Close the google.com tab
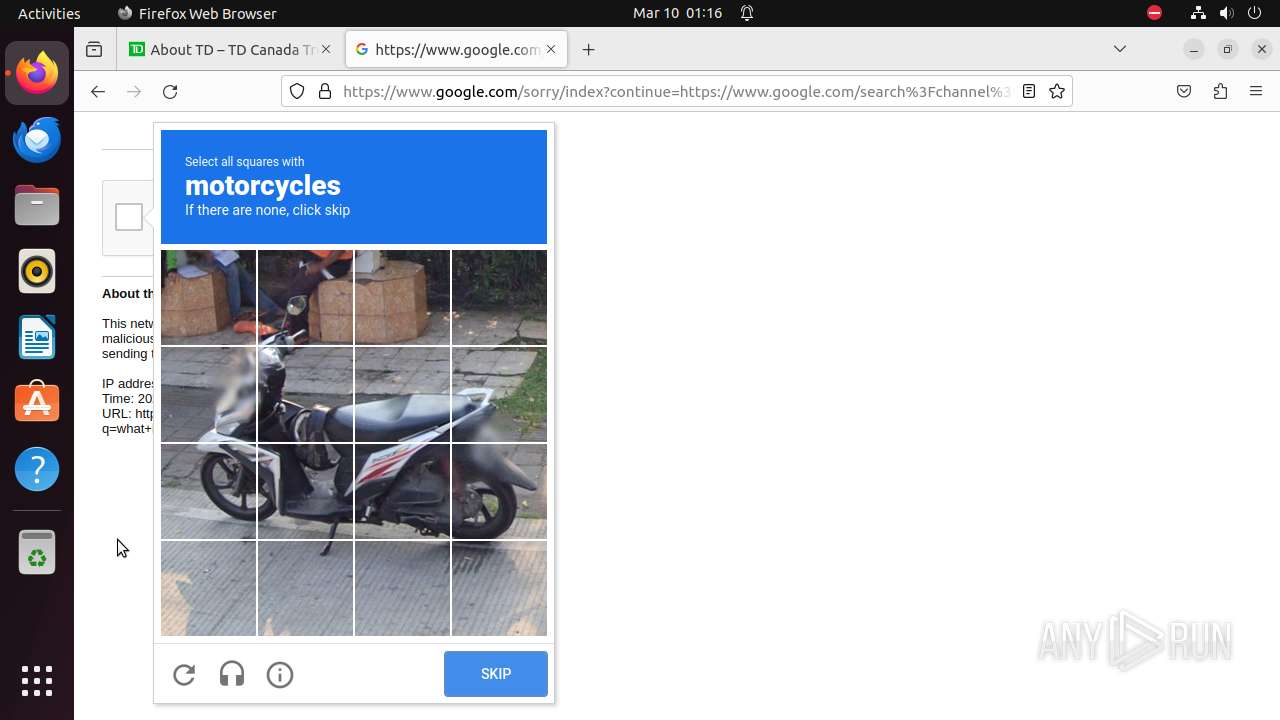Screen dimensions: 1280x720 coord(550,49)
